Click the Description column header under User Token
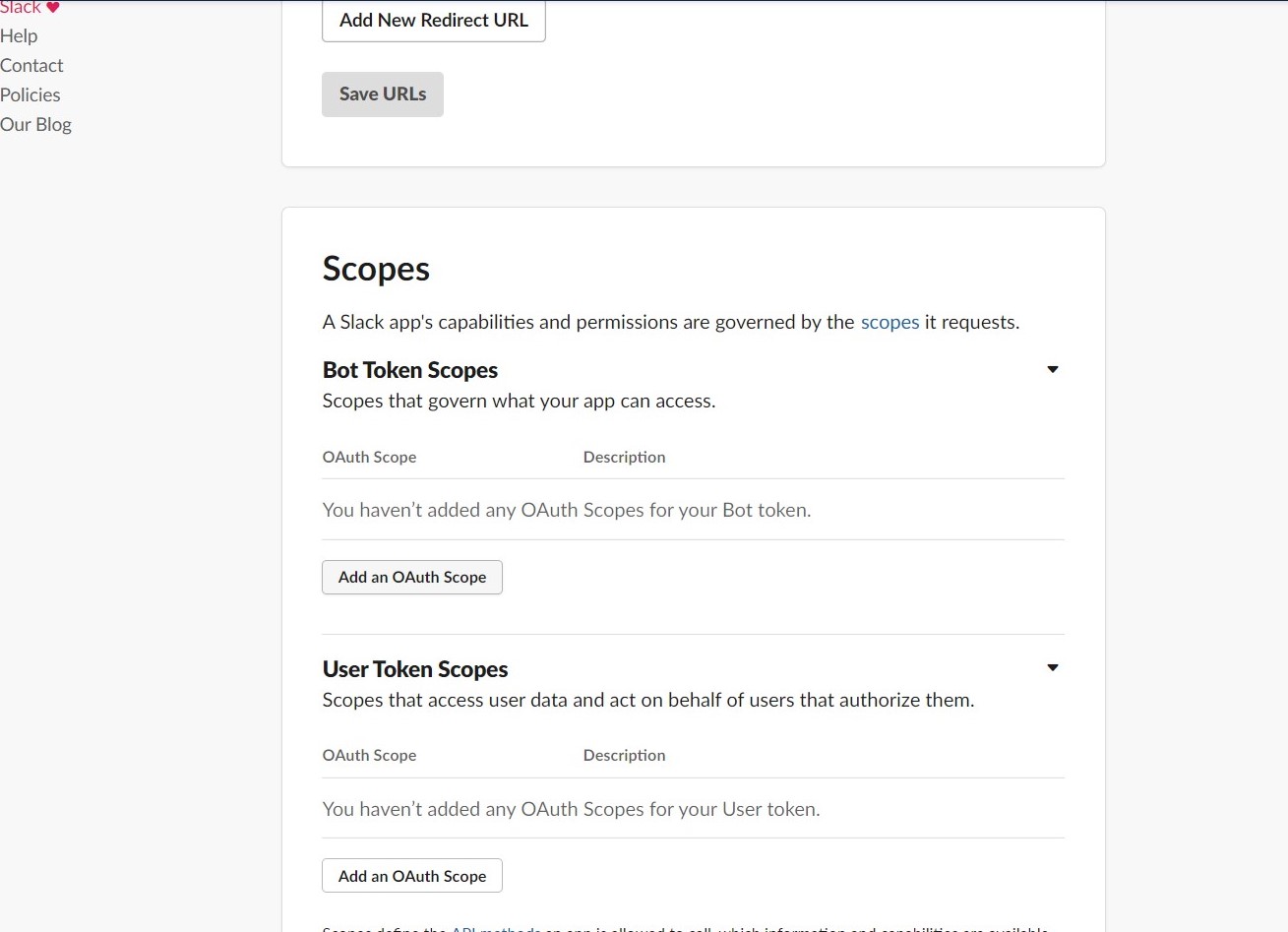 tap(624, 755)
